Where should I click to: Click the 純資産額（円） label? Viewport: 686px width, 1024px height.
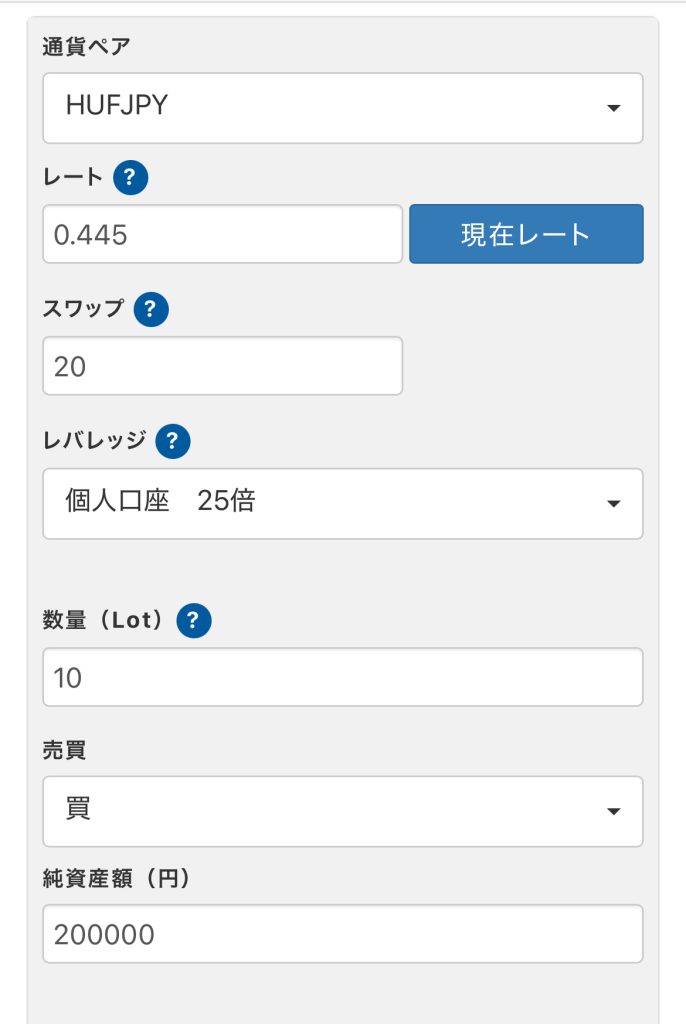(116, 878)
